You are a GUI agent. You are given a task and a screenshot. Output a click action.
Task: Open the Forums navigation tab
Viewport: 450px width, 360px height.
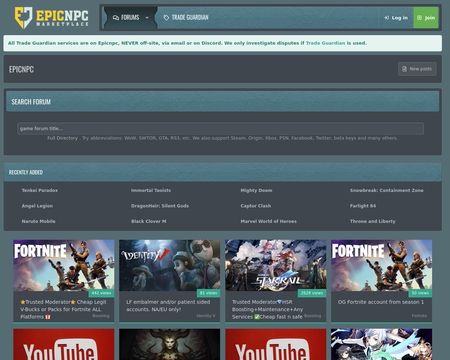coord(126,17)
